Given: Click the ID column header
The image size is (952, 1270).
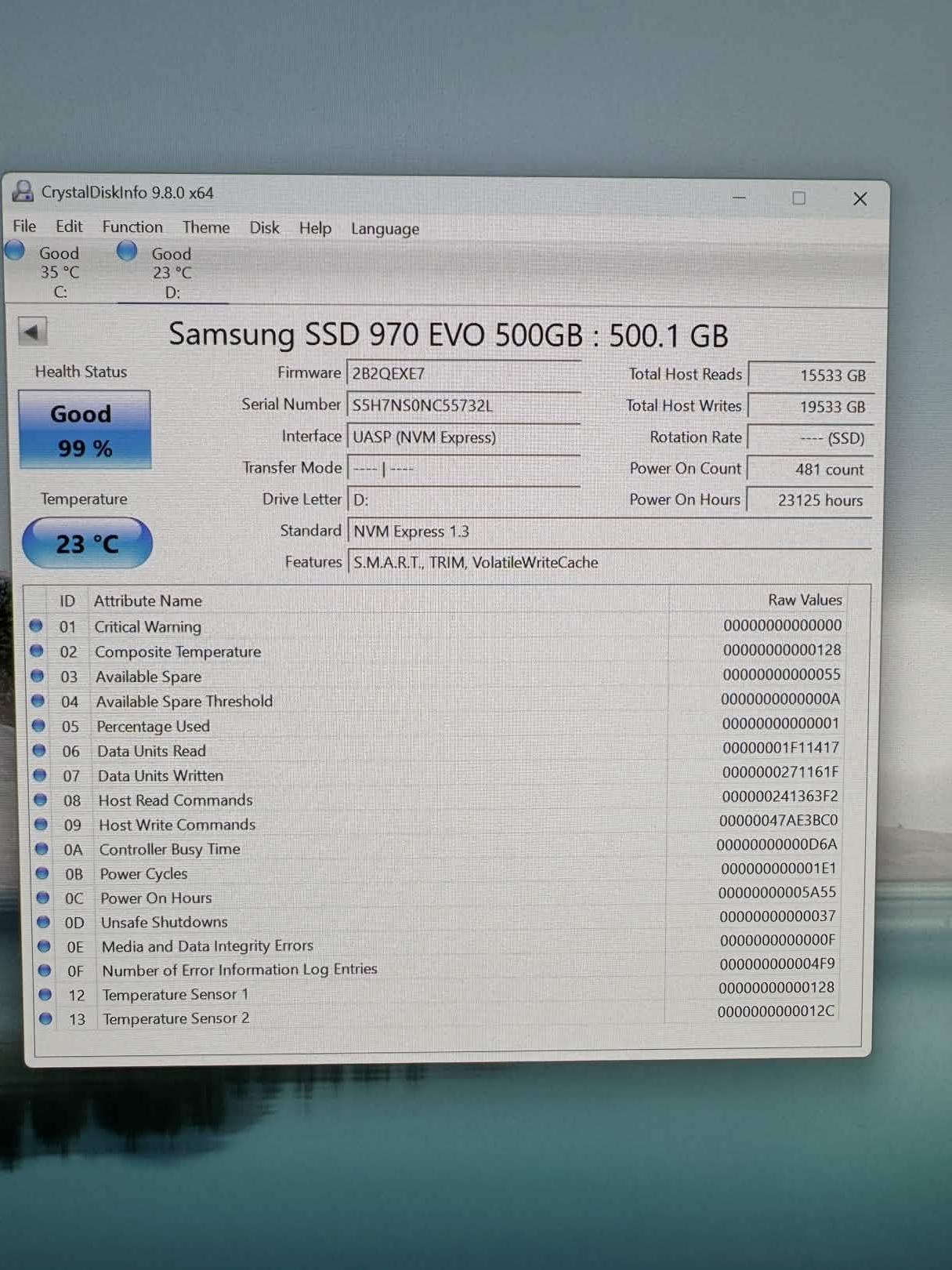Looking at the screenshot, I should point(67,601).
